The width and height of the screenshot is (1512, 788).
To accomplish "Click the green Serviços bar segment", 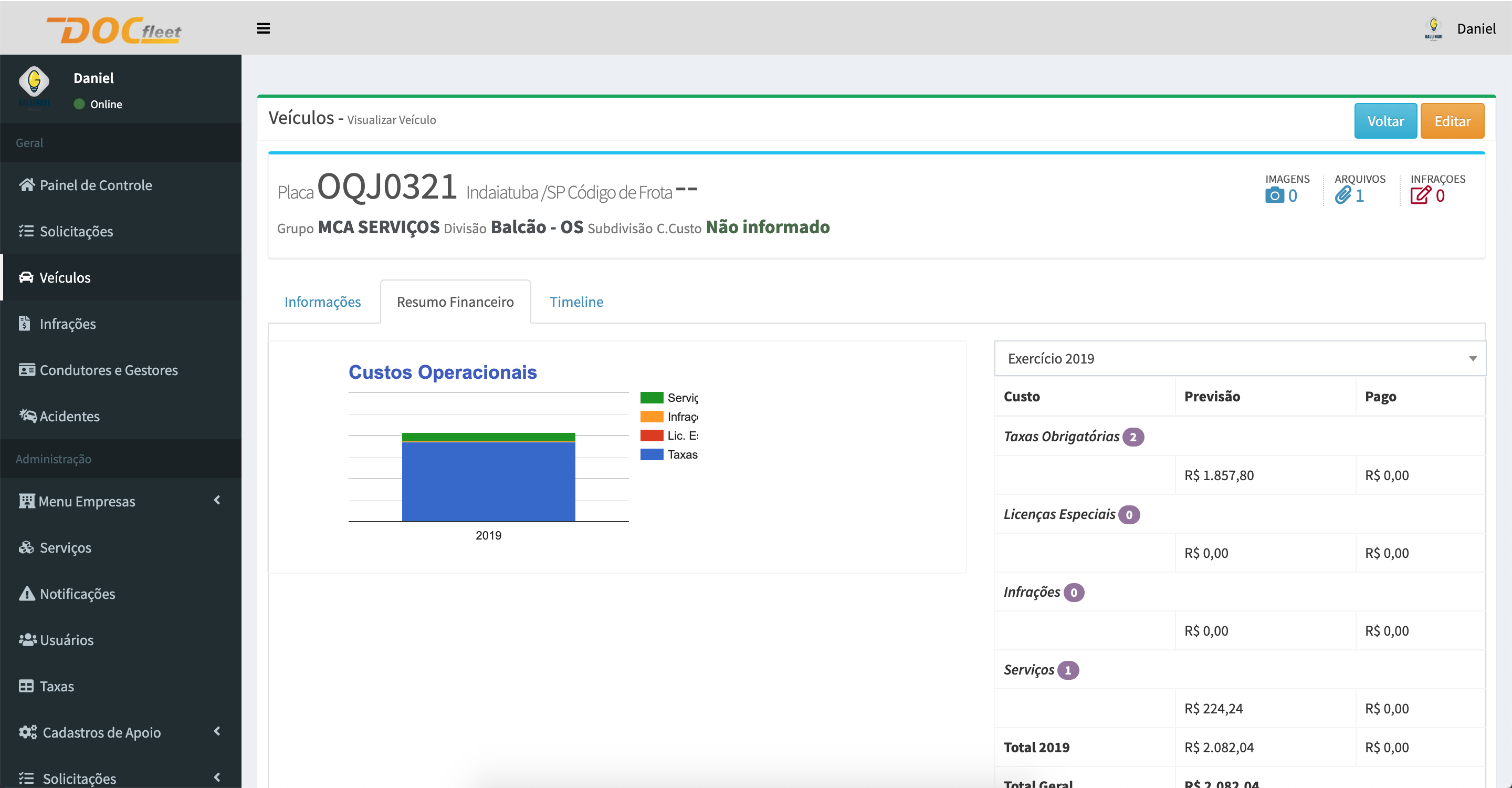I will pyautogui.click(x=488, y=437).
